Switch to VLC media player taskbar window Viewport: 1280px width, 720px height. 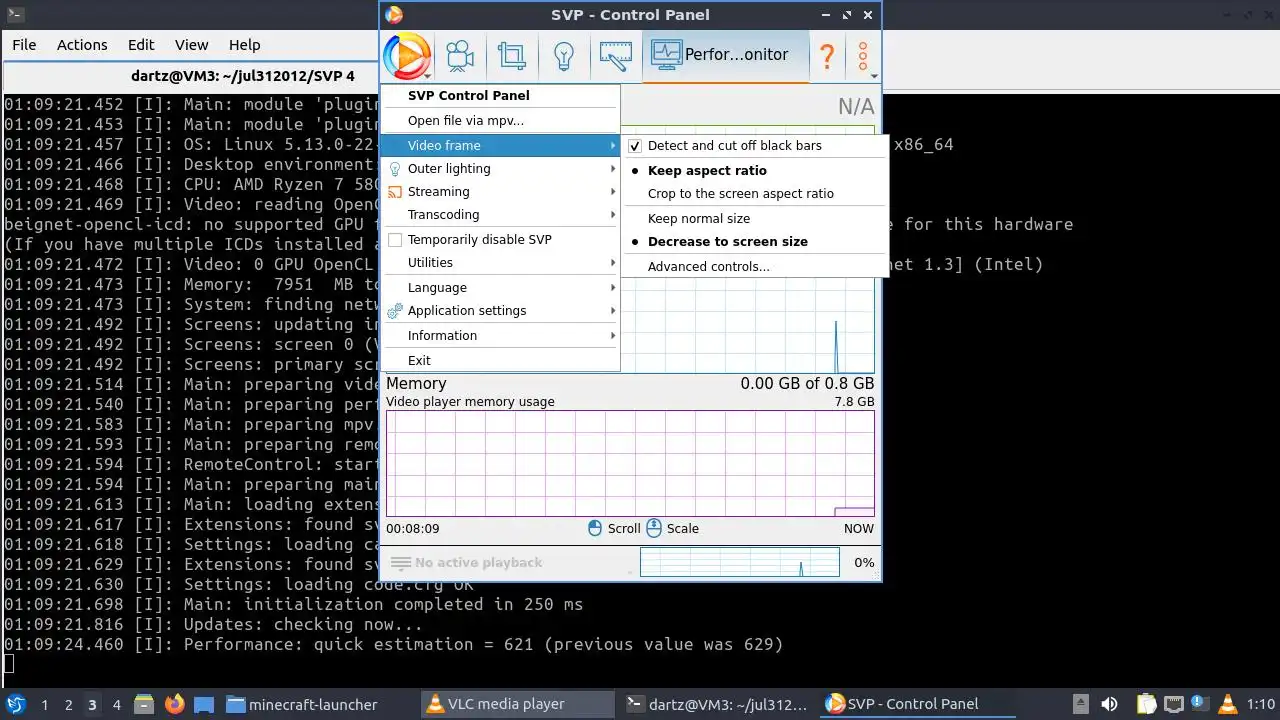click(516, 704)
